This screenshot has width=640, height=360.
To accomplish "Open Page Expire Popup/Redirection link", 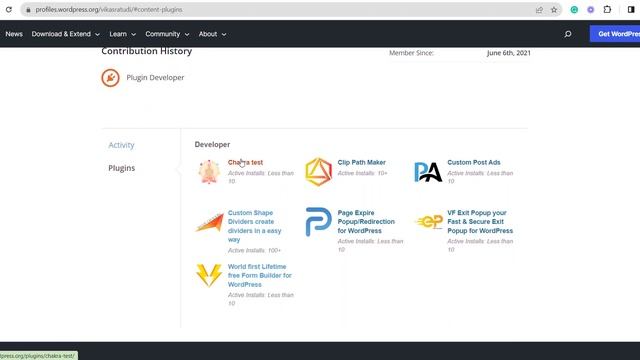I will tap(366, 222).
